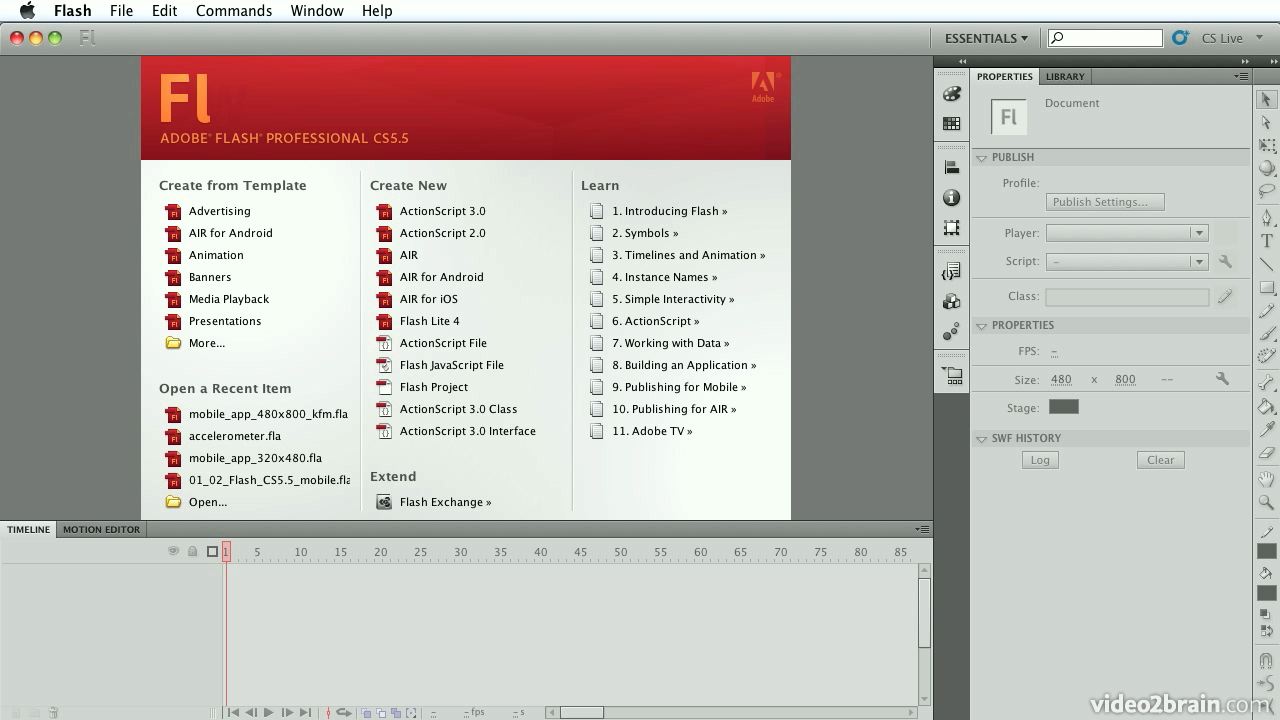1280x720 pixels.
Task: Click the Clear button
Action: coord(1161,460)
